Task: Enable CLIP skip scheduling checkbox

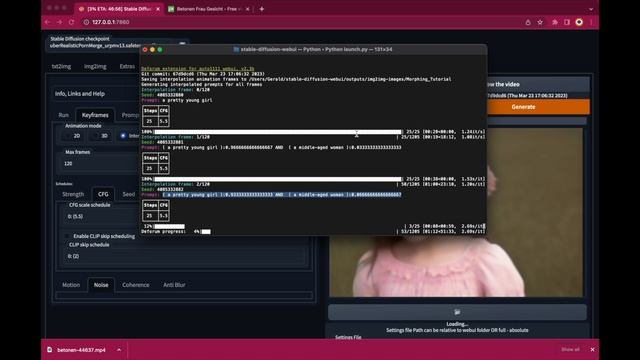Action: (x=68, y=236)
